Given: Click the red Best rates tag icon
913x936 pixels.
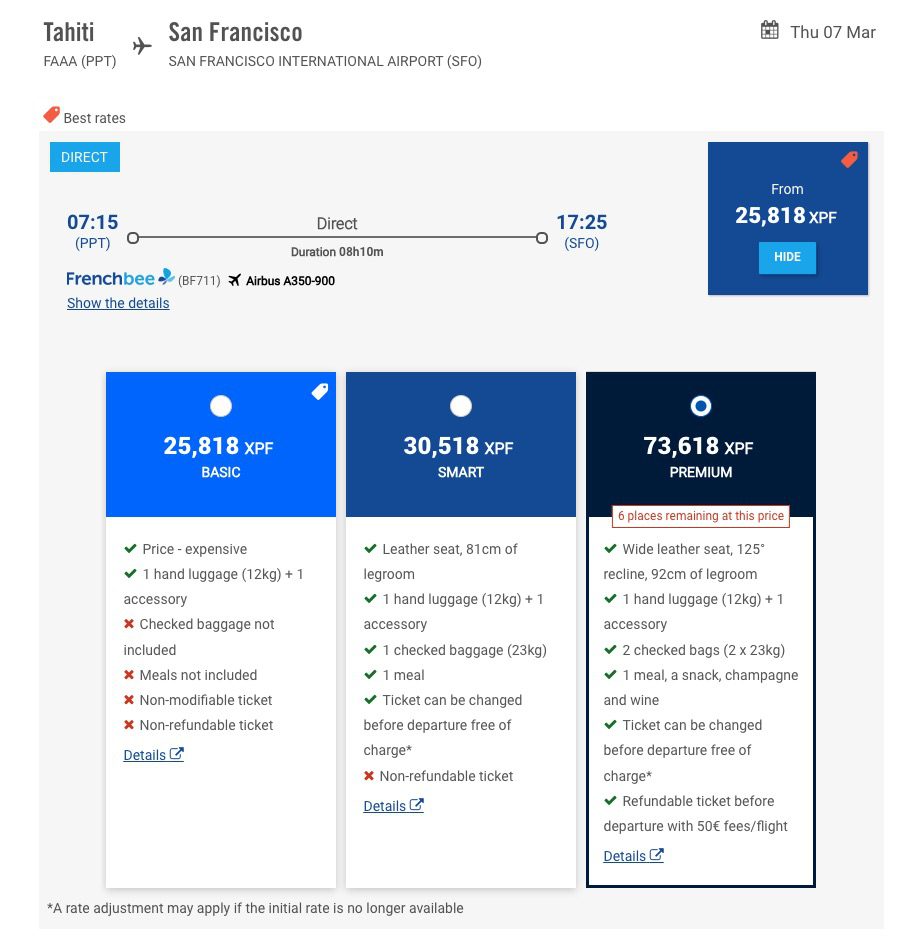Looking at the screenshot, I should (51, 114).
